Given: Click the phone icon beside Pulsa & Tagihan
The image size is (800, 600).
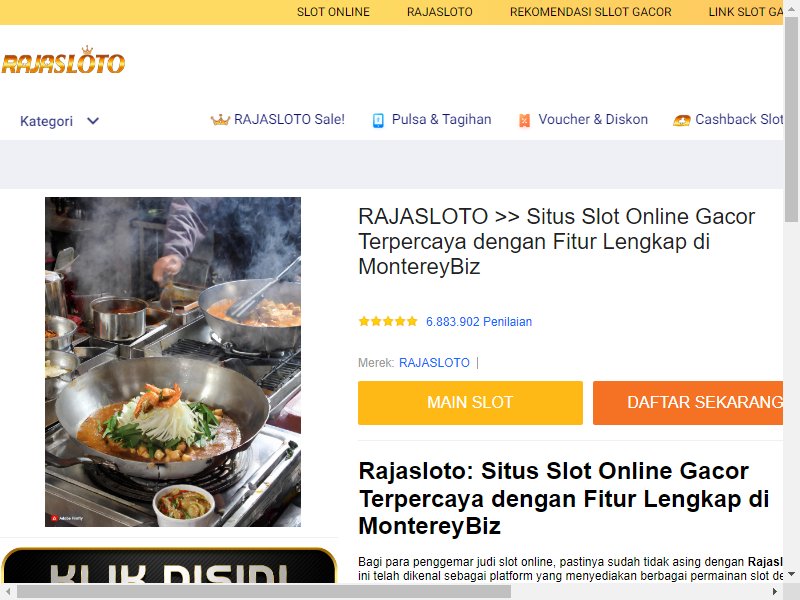Looking at the screenshot, I should pyautogui.click(x=378, y=120).
